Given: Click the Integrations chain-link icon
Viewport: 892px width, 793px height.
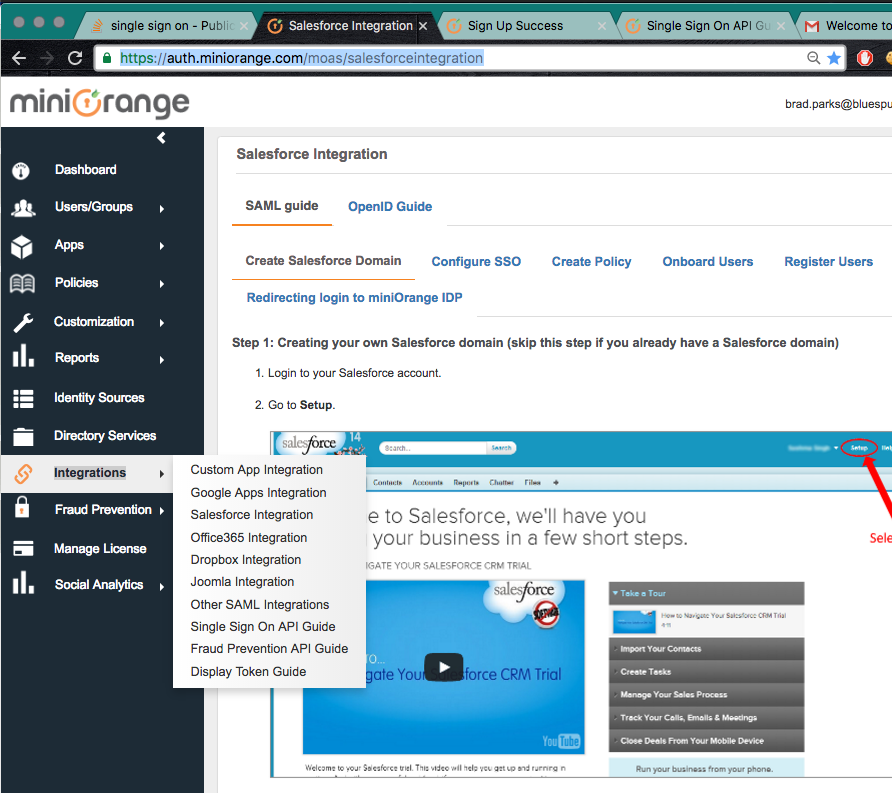Looking at the screenshot, I should coord(23,474).
